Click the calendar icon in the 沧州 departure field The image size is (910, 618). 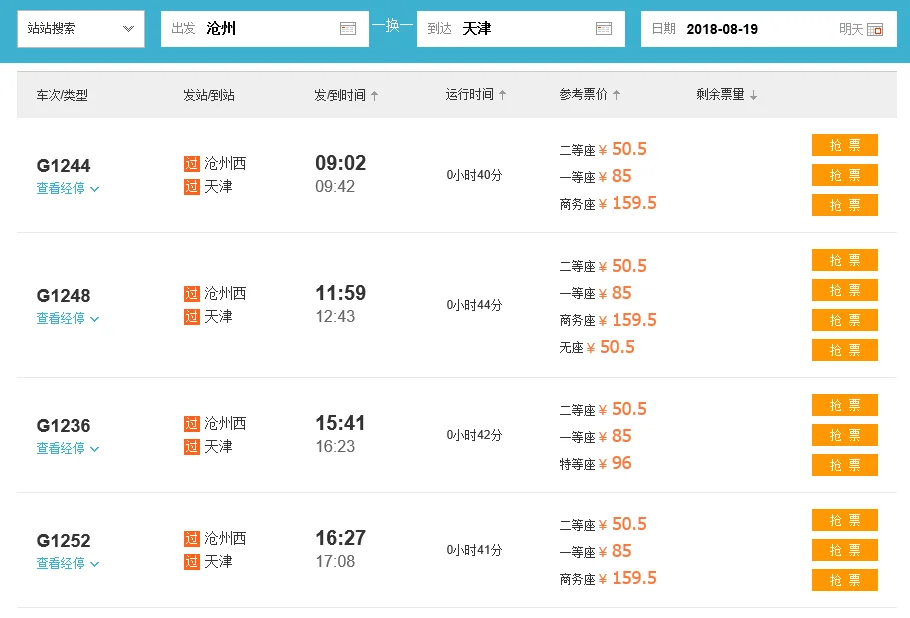(x=348, y=29)
